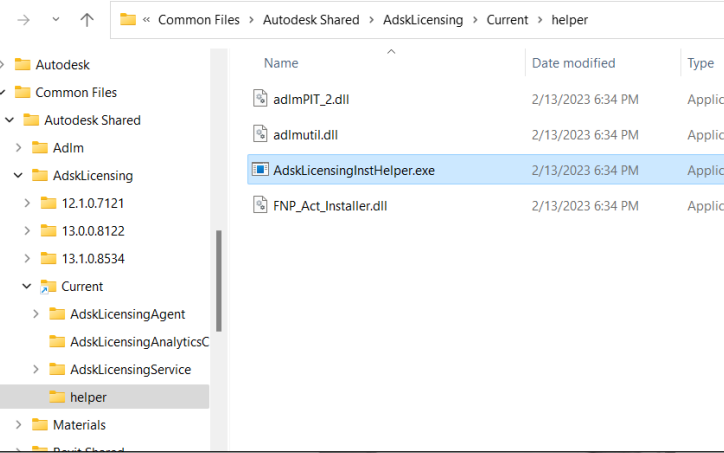Navigate to AdskLicensing in breadcrumb

tap(423, 20)
